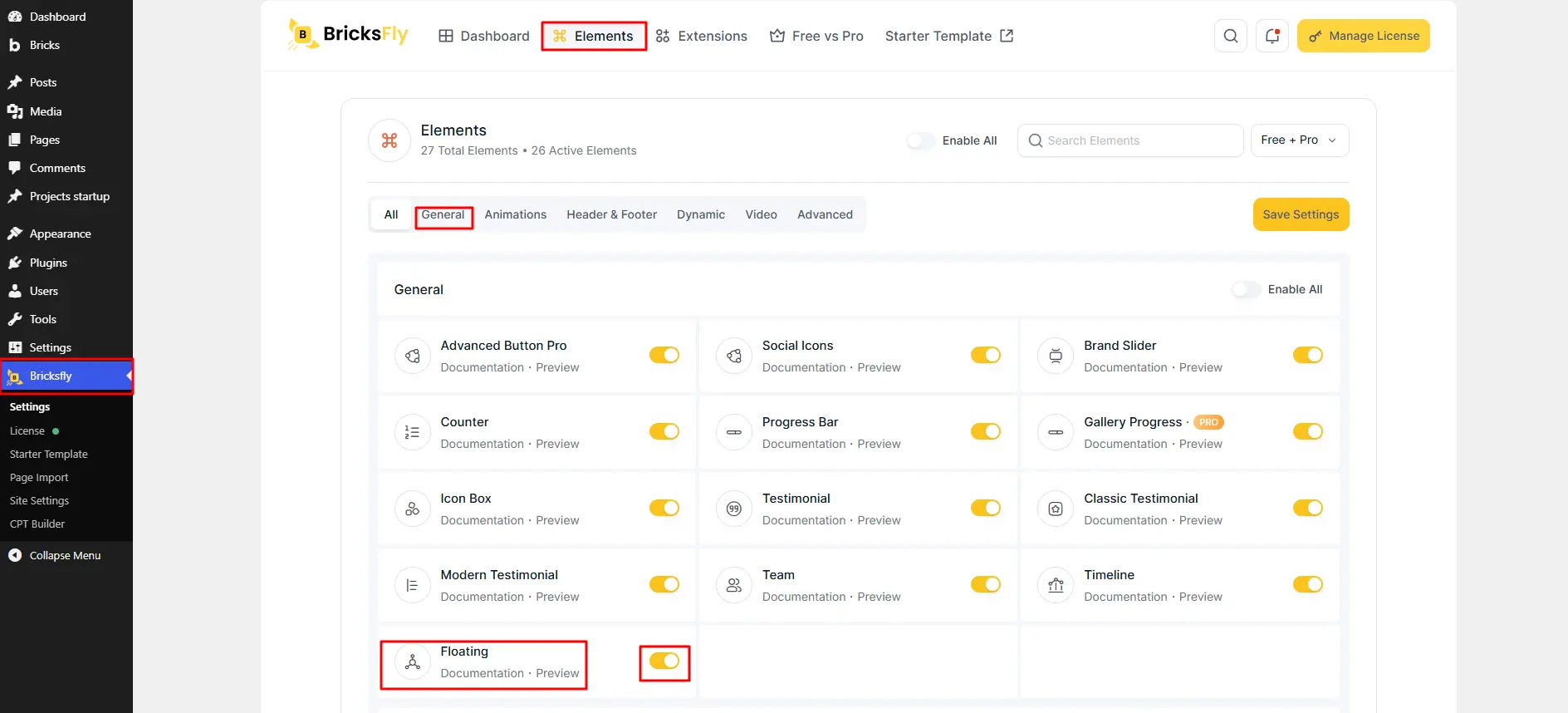Viewport: 1568px width, 713px height.
Task: Click the Gallery Progress element icon
Action: tap(1056, 433)
